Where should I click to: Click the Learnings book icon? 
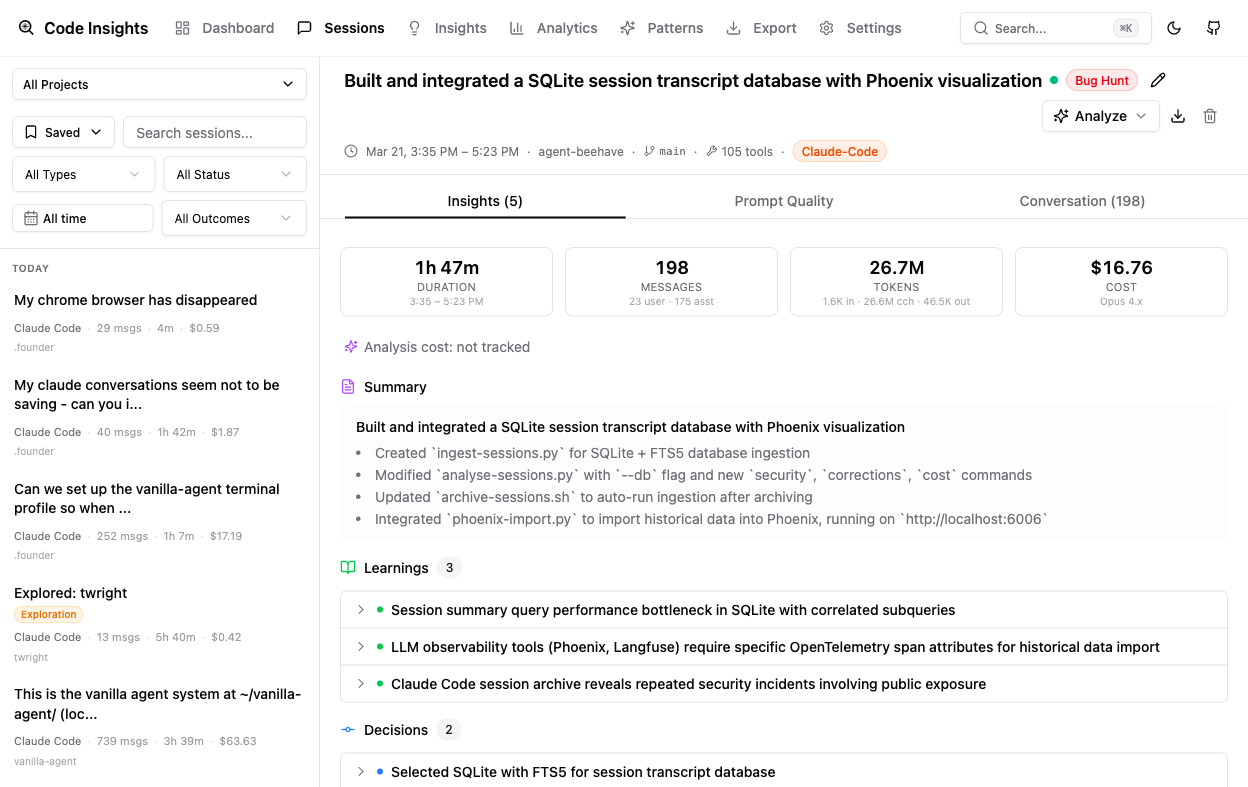pos(348,568)
